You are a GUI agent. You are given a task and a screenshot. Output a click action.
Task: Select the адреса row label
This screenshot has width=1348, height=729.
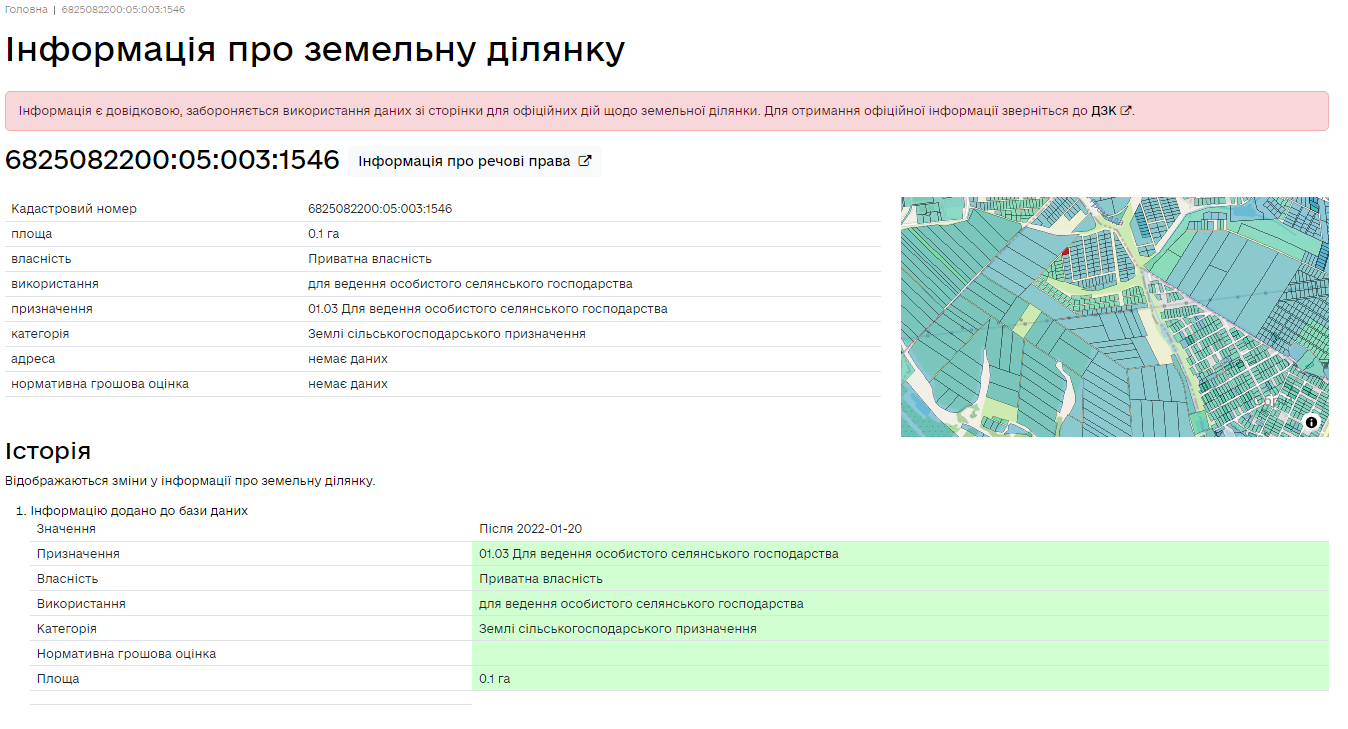coord(33,359)
